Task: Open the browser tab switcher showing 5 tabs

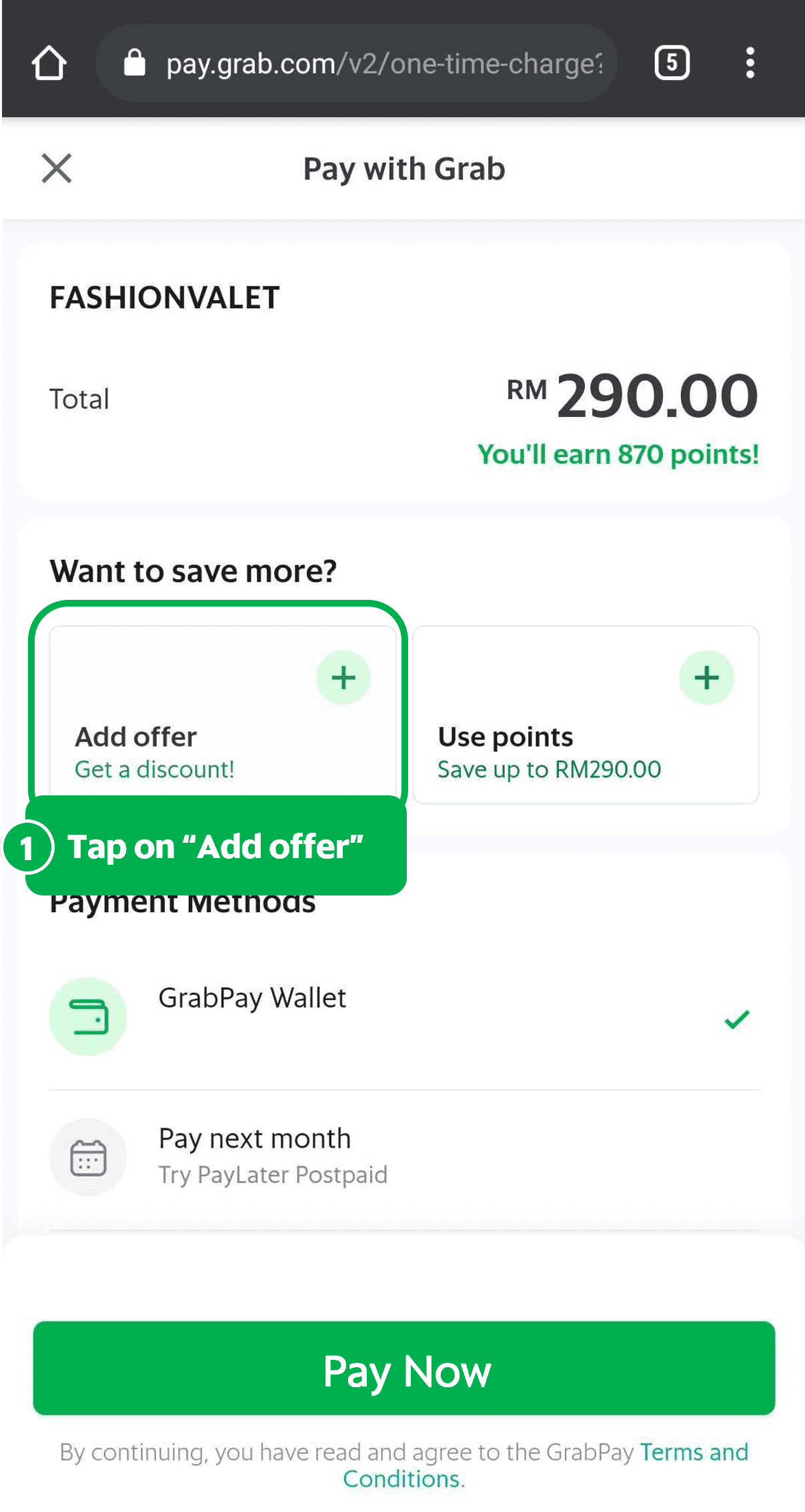Action: [672, 63]
